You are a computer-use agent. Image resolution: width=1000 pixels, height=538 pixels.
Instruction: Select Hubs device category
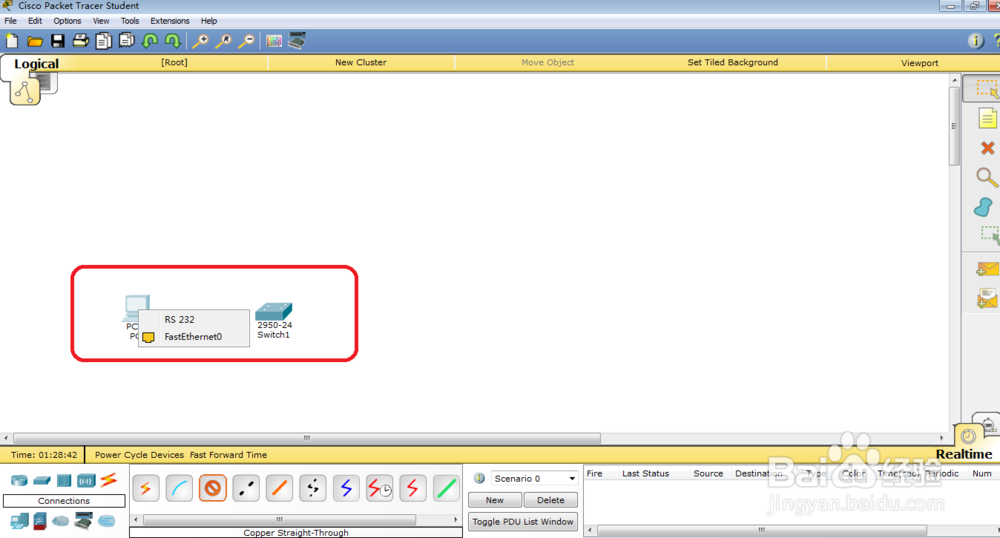[64, 481]
